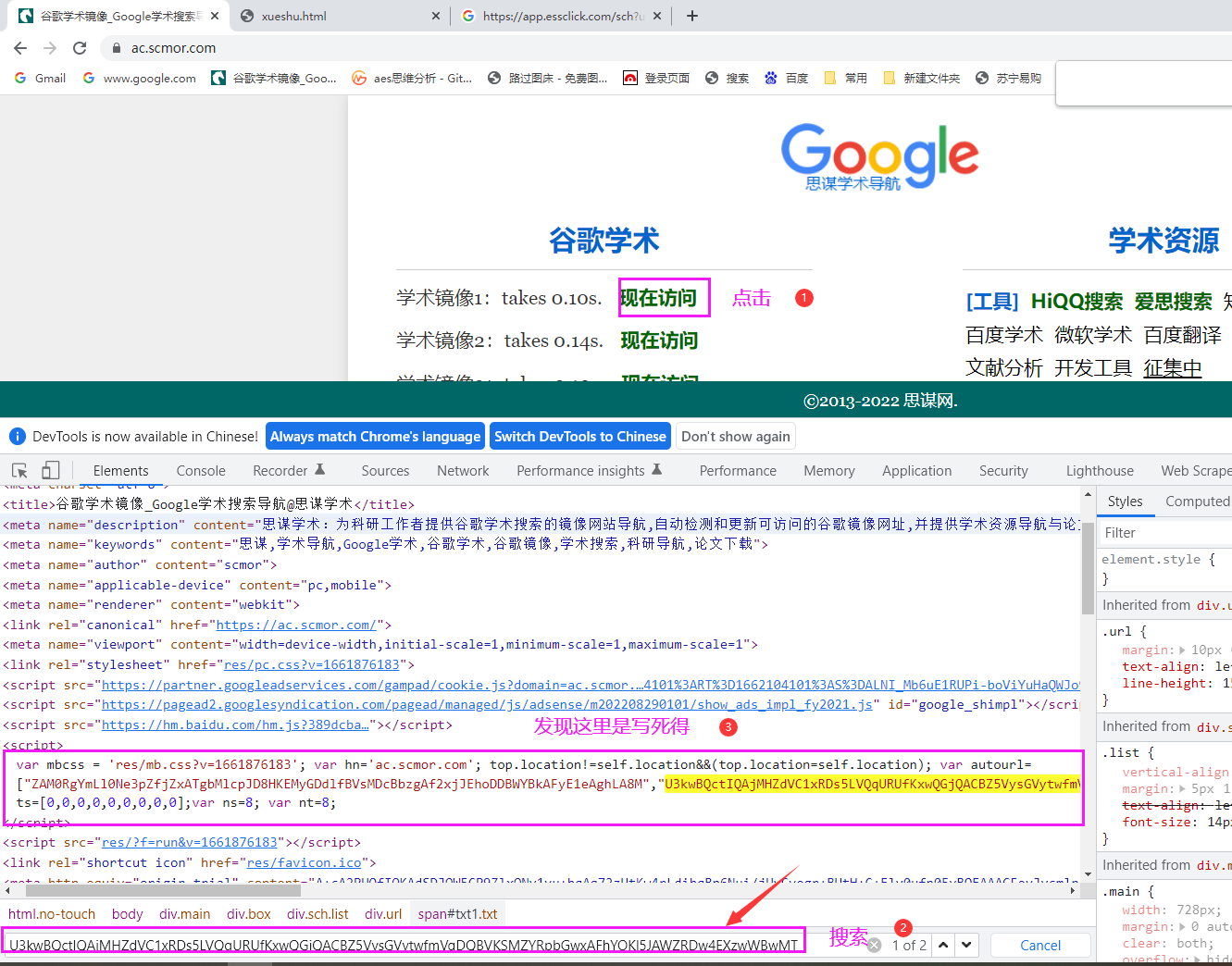Viewport: 1232px width, 966px height.
Task: Expand the margin shorthand in the .list rule
Action: click(x=1182, y=789)
